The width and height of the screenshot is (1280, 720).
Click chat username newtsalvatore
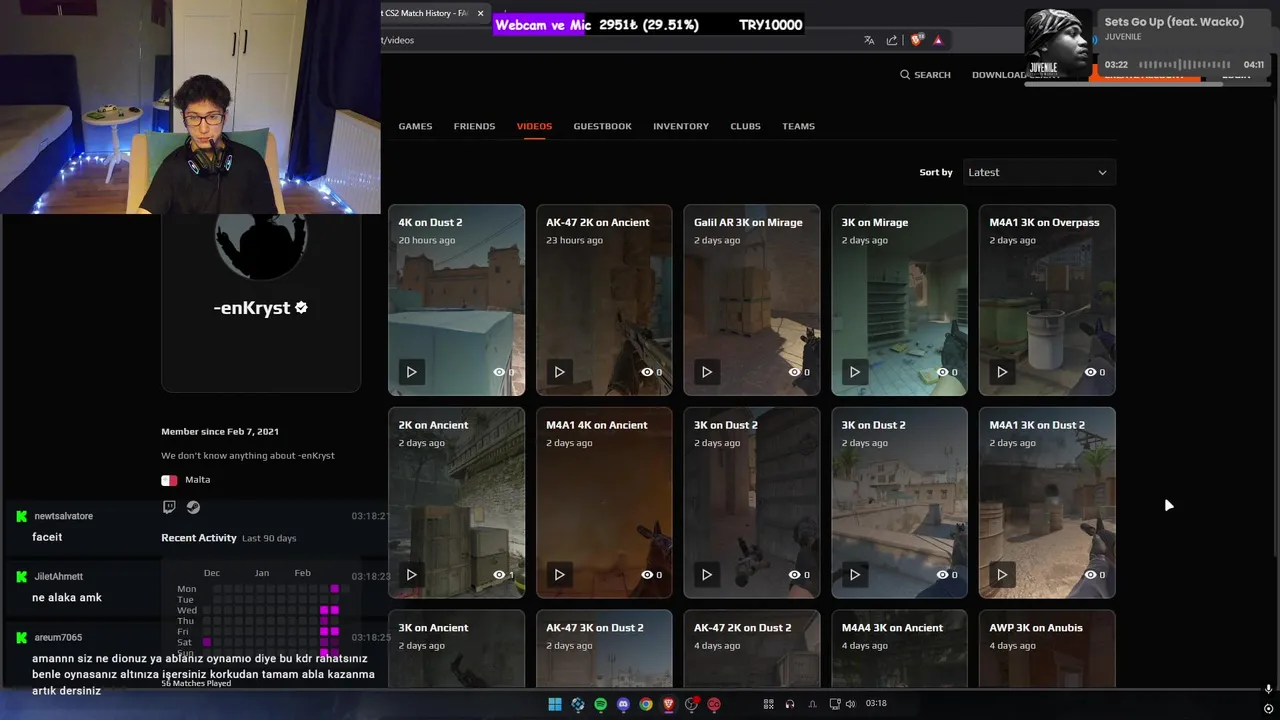[63, 516]
